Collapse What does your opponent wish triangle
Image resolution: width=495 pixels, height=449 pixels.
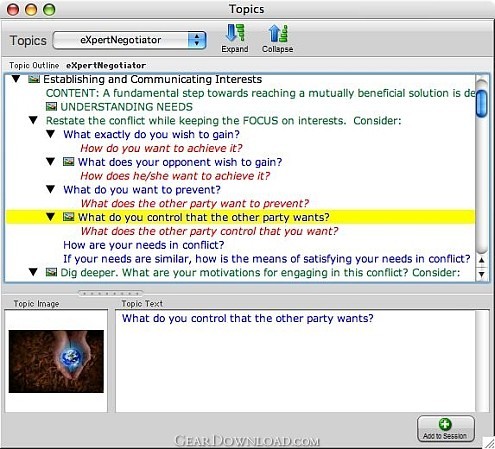[50, 162]
